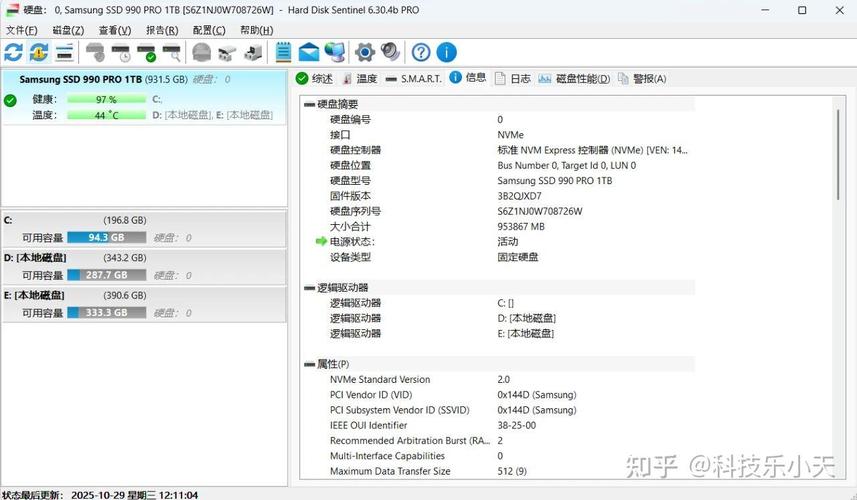857x500 pixels.
Task: Switch to the 日志 log tab
Action: click(x=513, y=79)
